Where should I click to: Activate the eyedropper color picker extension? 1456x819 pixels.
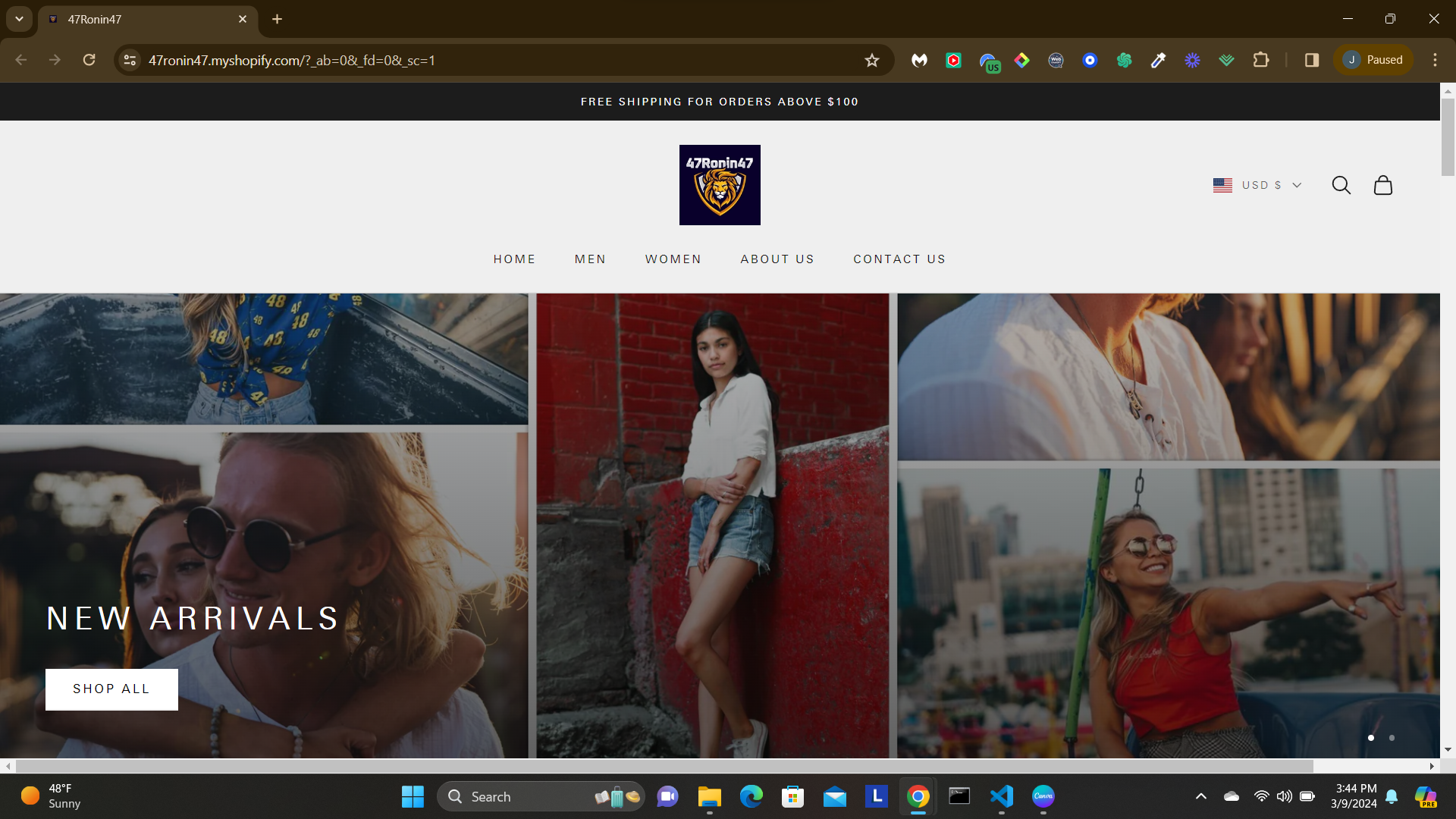(x=1158, y=60)
